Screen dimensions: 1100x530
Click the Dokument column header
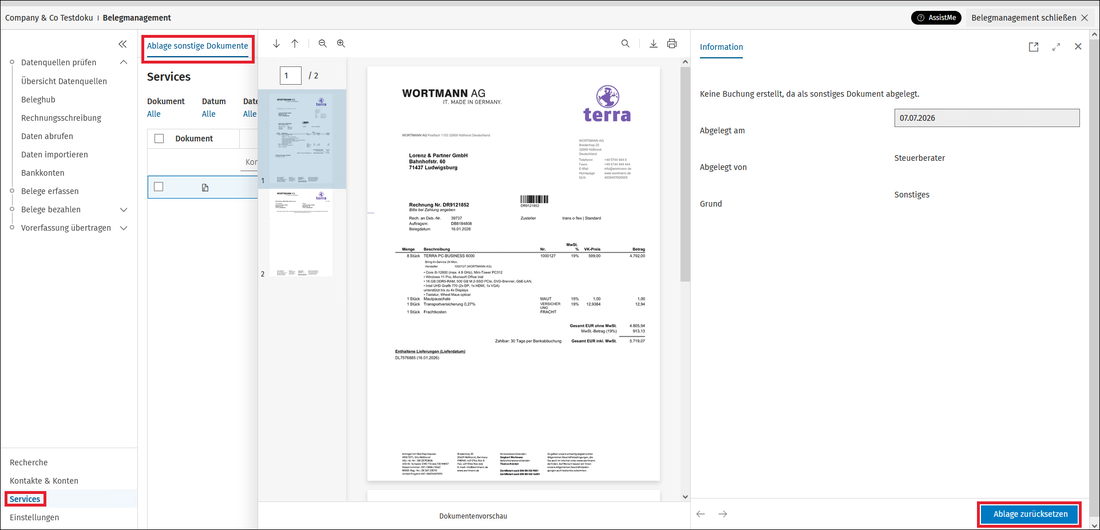point(194,138)
